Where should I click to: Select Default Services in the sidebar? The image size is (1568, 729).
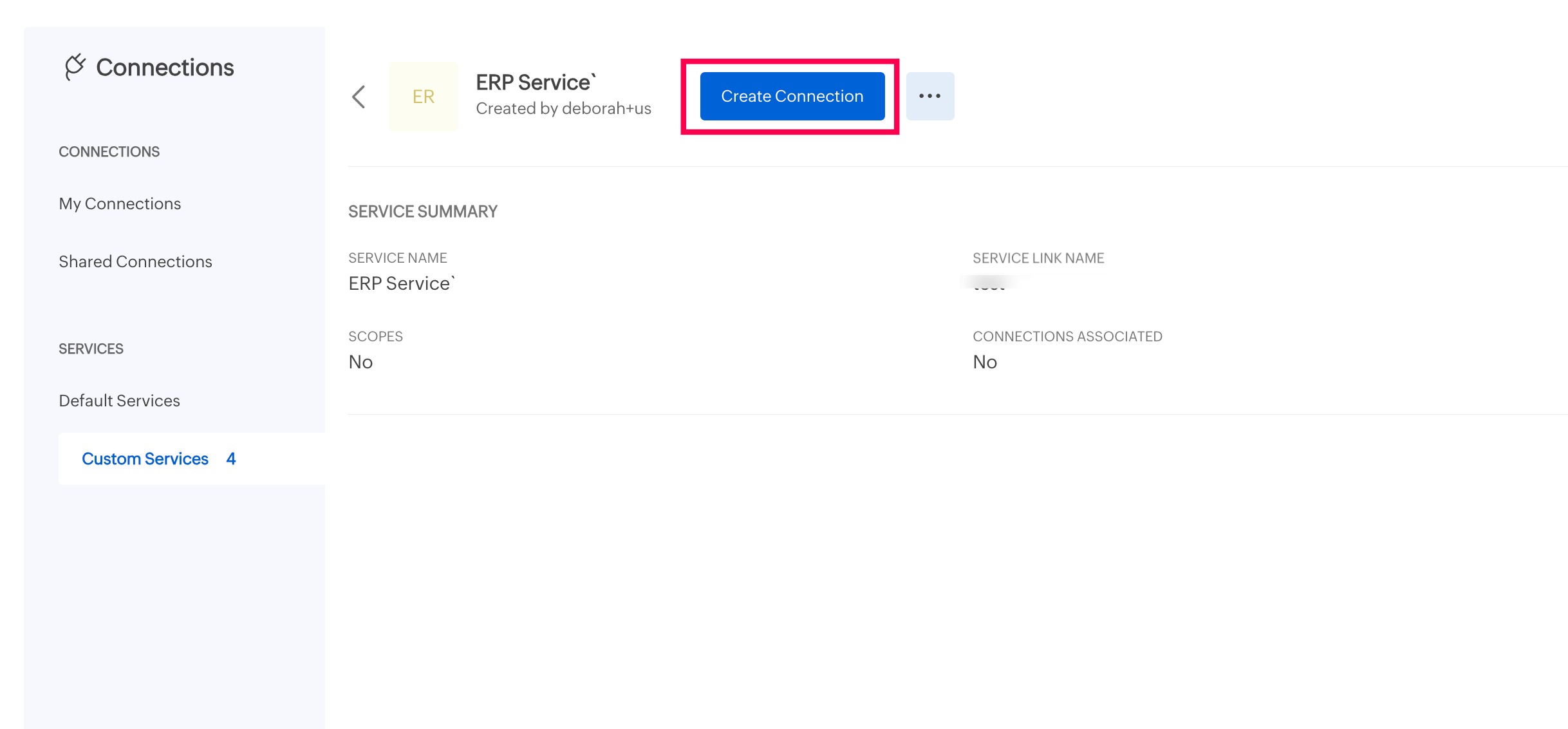click(x=119, y=401)
